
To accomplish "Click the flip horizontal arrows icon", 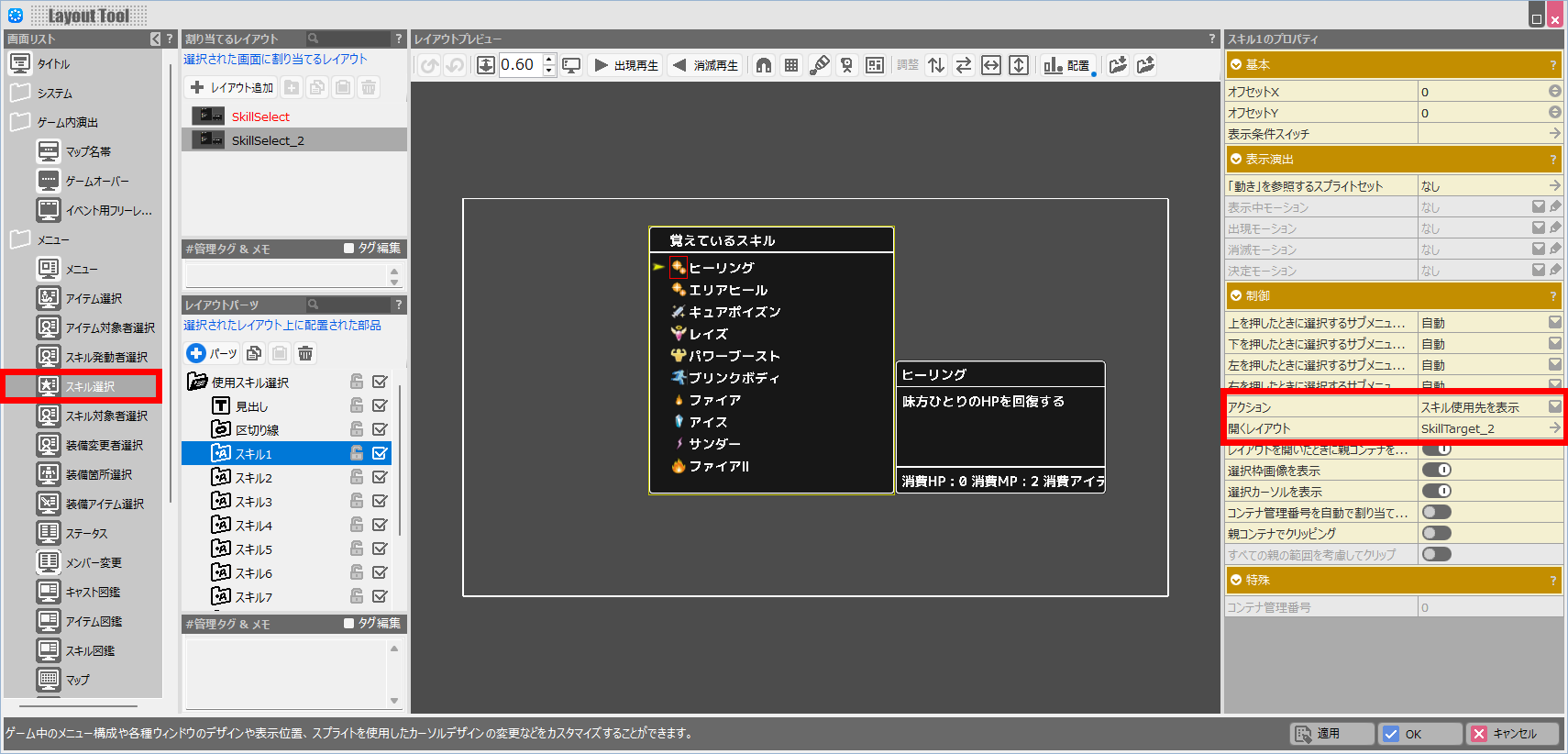I will tap(964, 65).
